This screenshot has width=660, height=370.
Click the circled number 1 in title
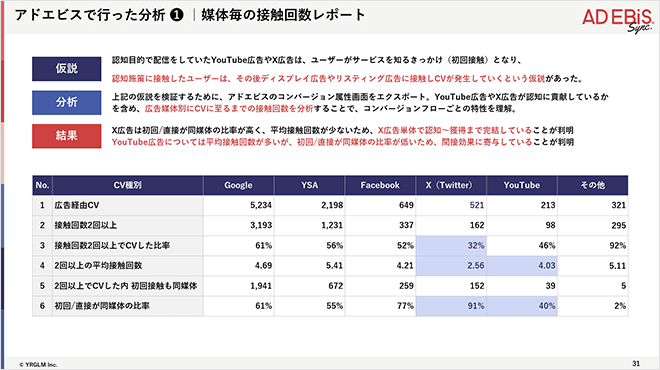point(177,15)
